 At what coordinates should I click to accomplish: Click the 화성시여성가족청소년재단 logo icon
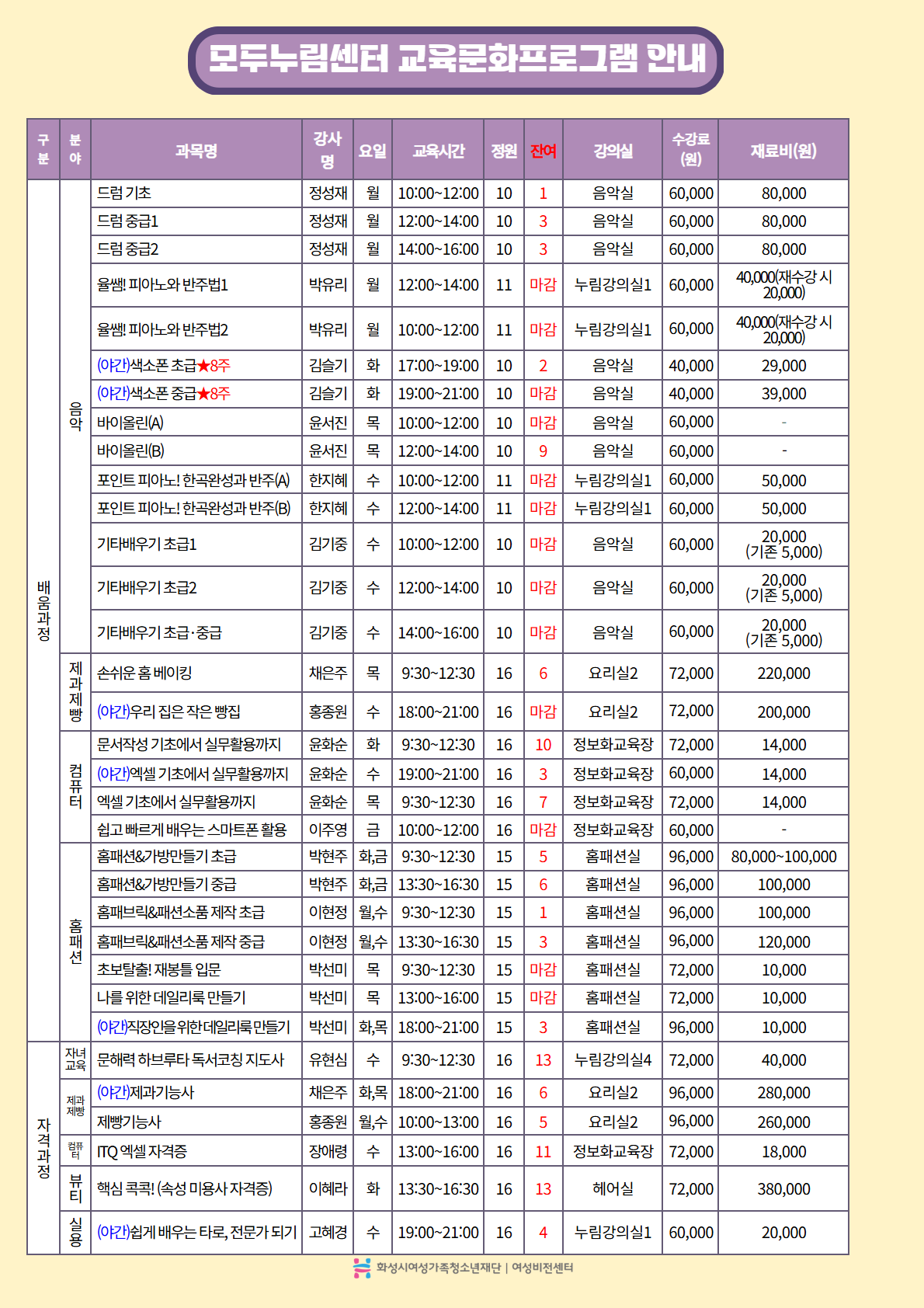(362, 1268)
